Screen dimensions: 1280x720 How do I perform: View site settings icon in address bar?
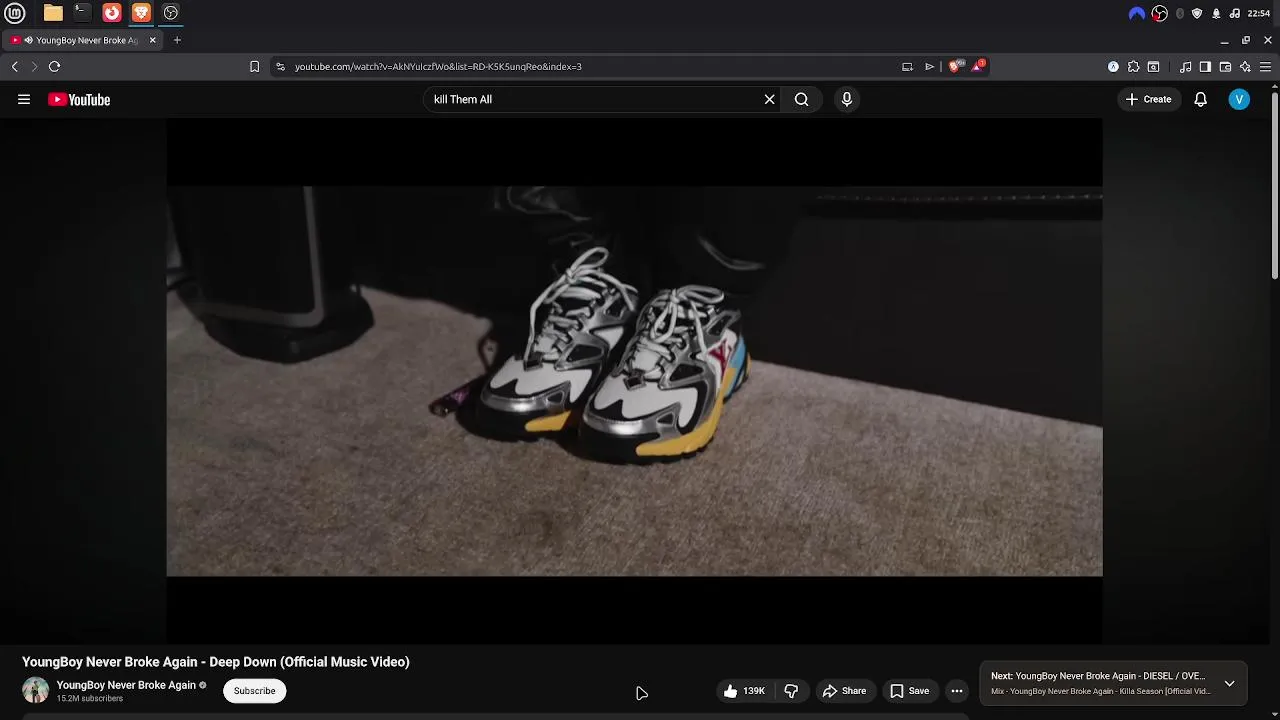coord(280,67)
